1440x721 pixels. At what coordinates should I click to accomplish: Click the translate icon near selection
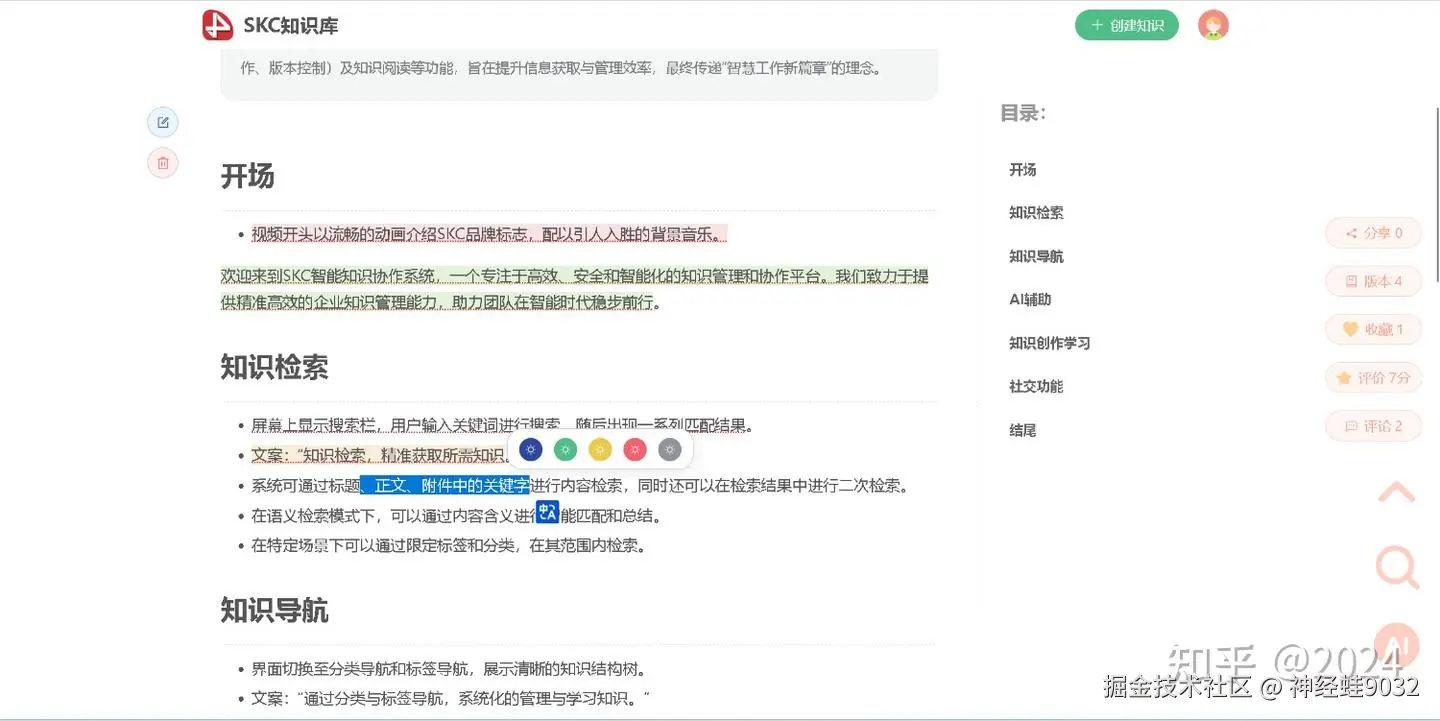point(548,512)
